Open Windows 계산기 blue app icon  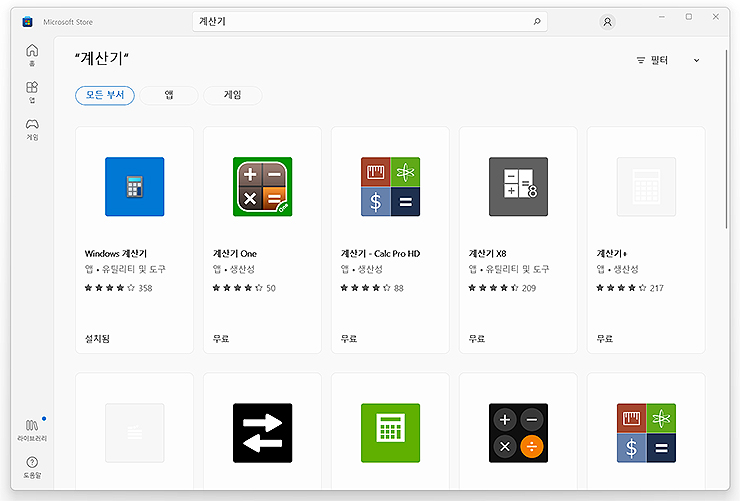tap(135, 187)
